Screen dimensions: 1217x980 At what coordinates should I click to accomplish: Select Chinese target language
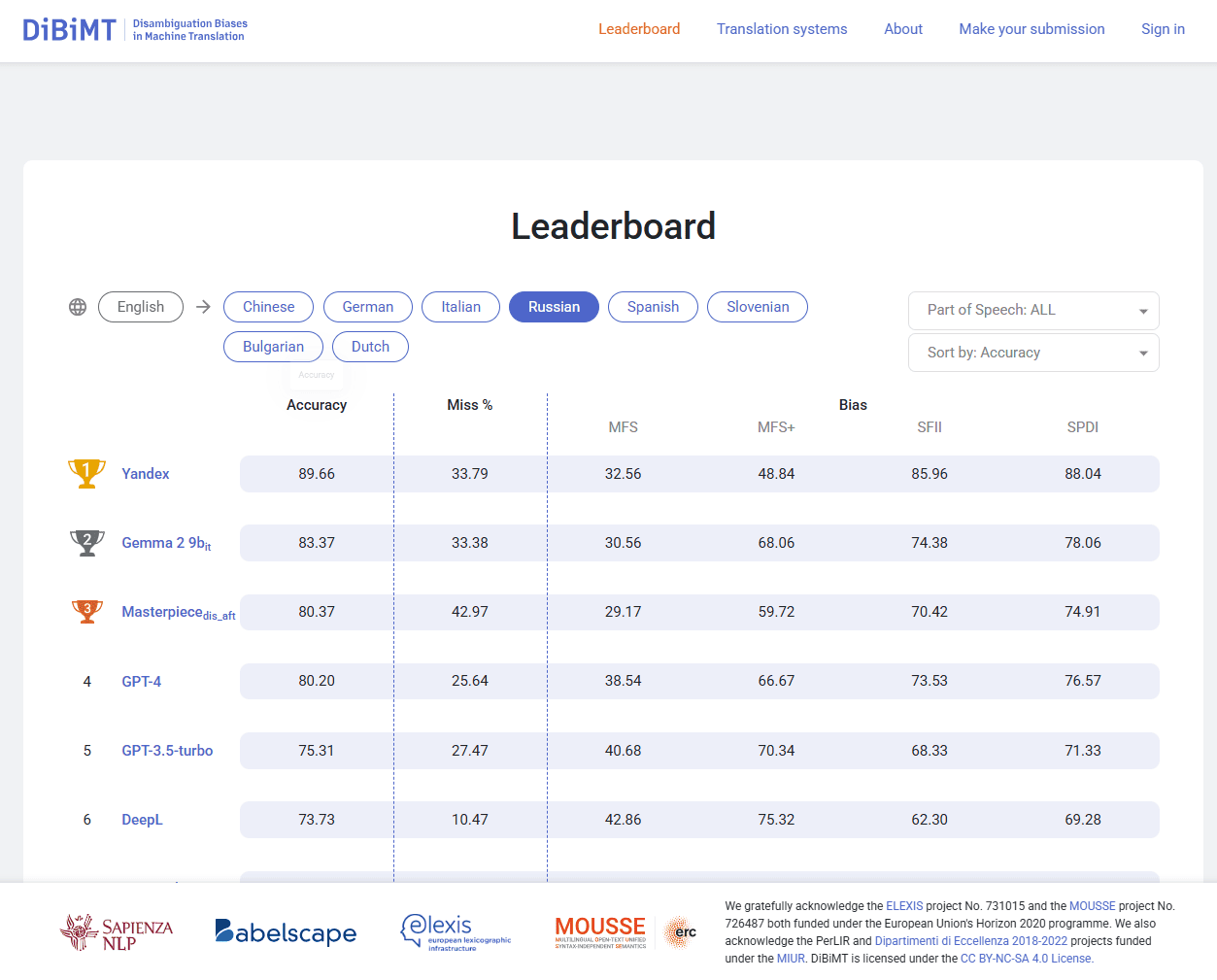point(268,307)
